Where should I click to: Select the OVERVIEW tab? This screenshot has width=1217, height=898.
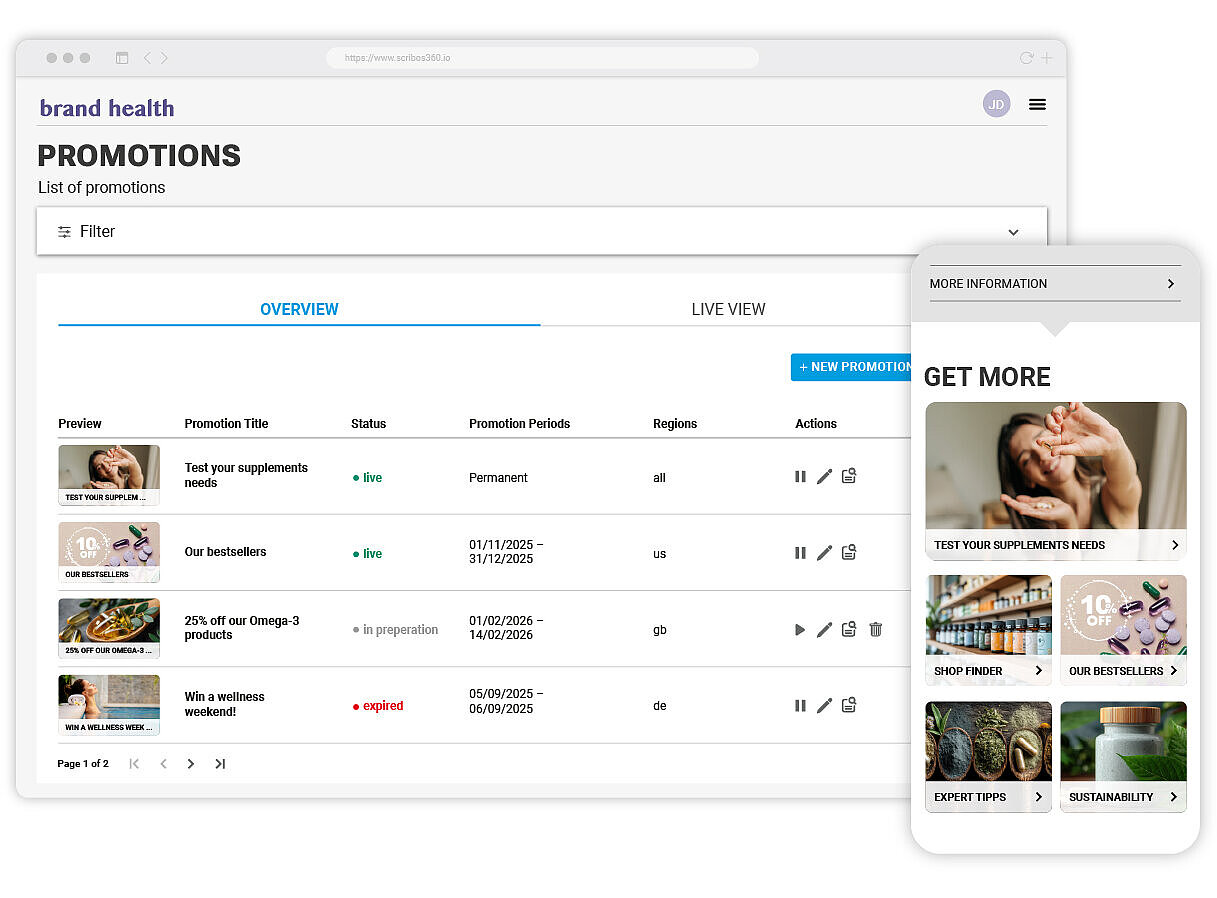[299, 310]
